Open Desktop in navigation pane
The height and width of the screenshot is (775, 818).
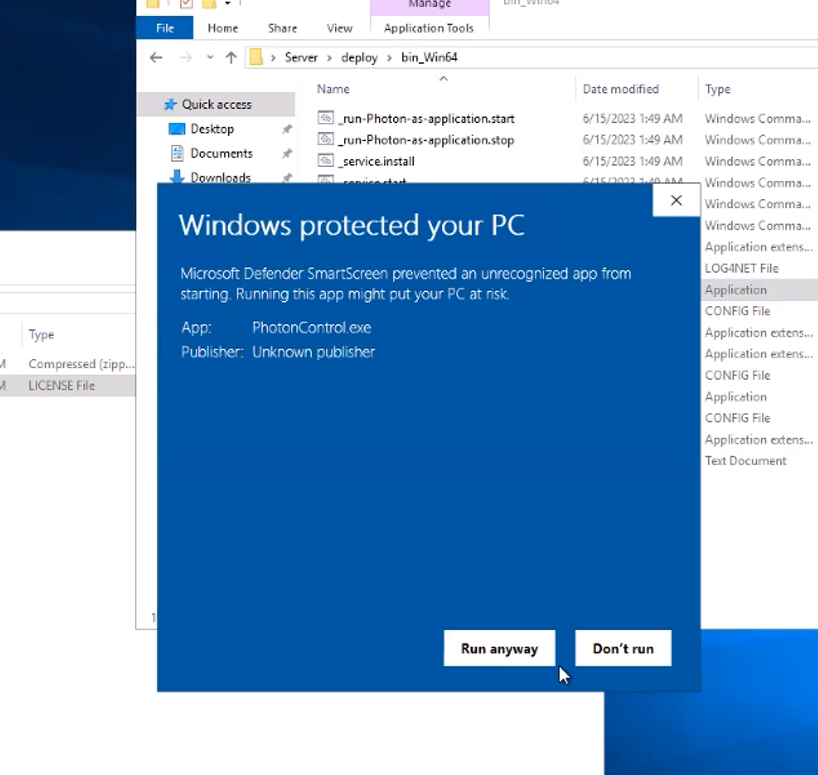point(212,129)
